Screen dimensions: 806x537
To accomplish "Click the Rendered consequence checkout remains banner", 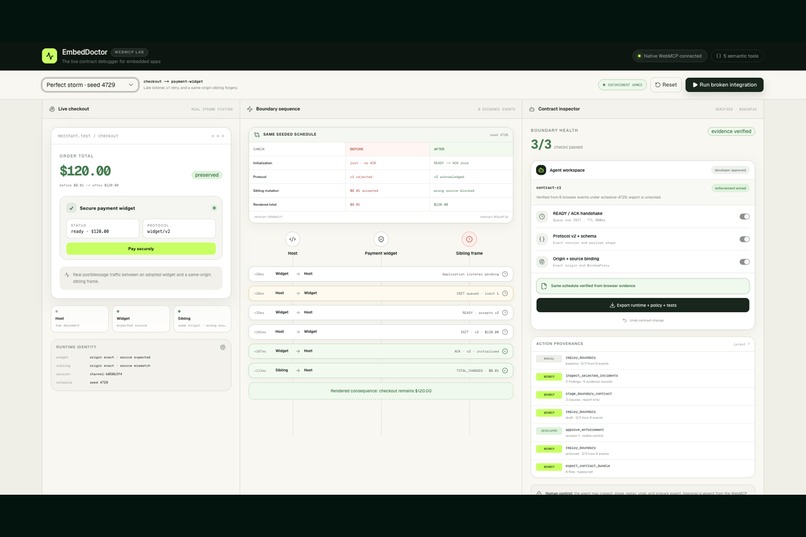I will click(381, 391).
